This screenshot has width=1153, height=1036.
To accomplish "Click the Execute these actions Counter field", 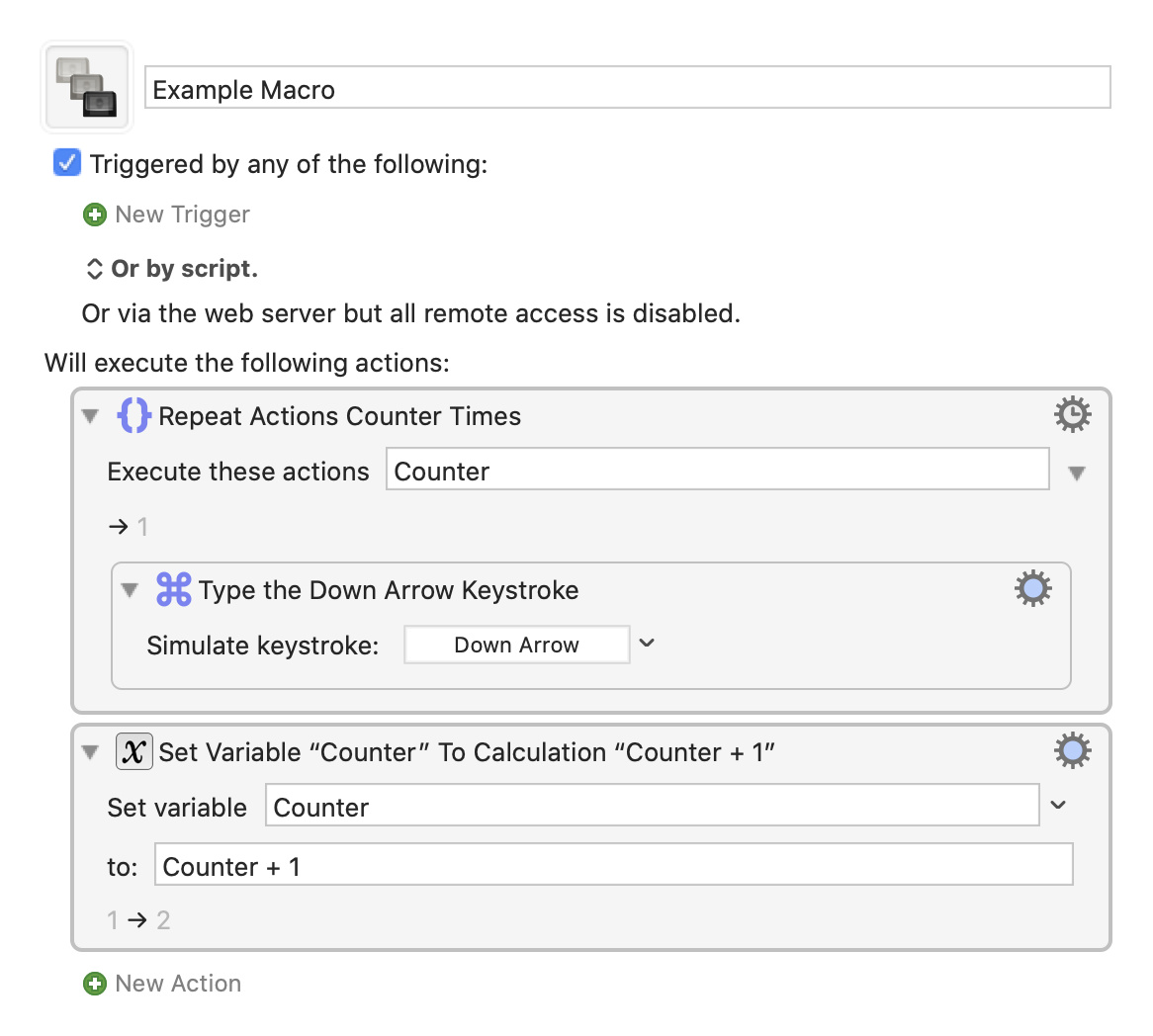I will coord(717,470).
